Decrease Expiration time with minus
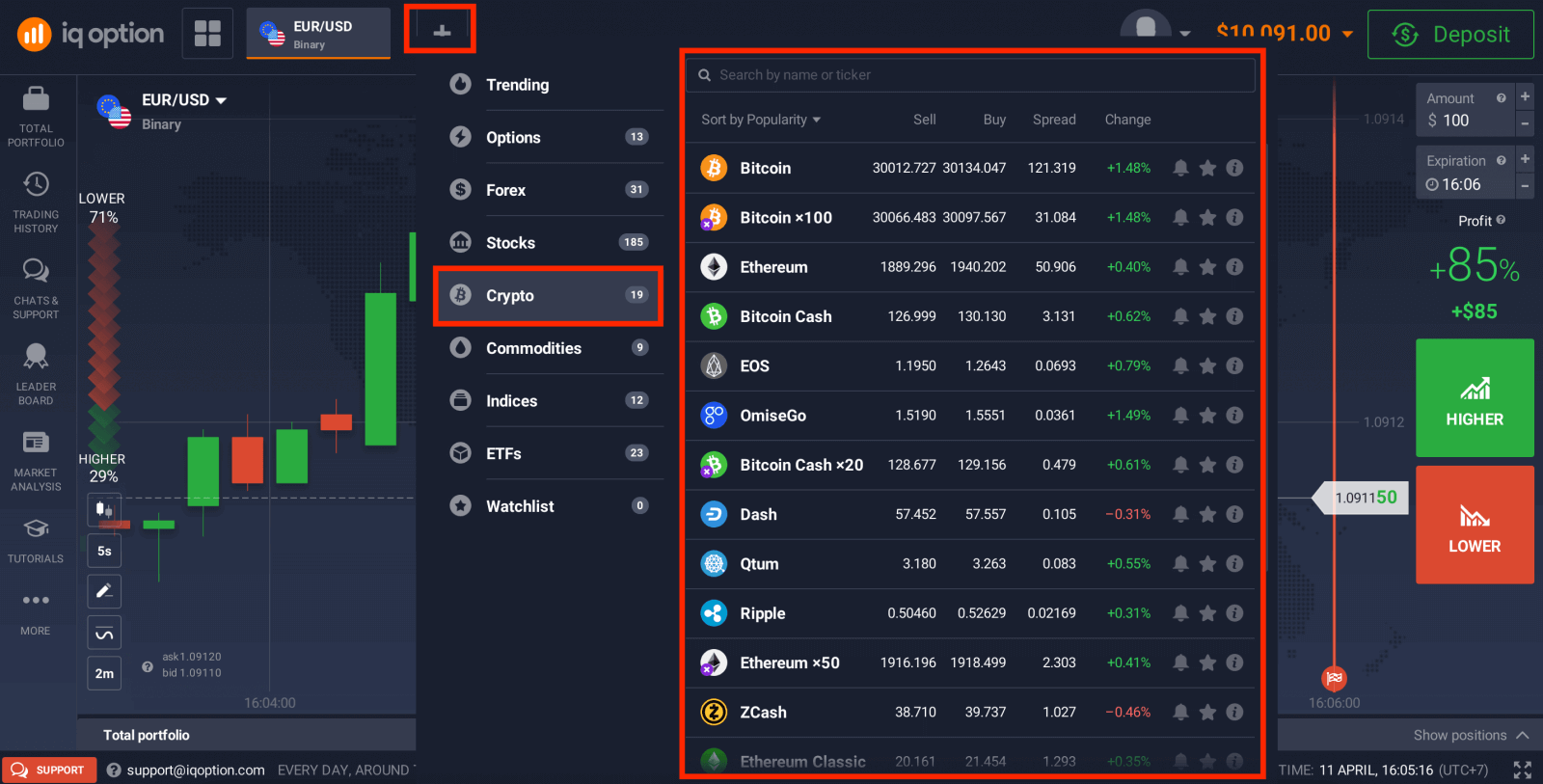This screenshot has height=784, width=1543. (1525, 185)
